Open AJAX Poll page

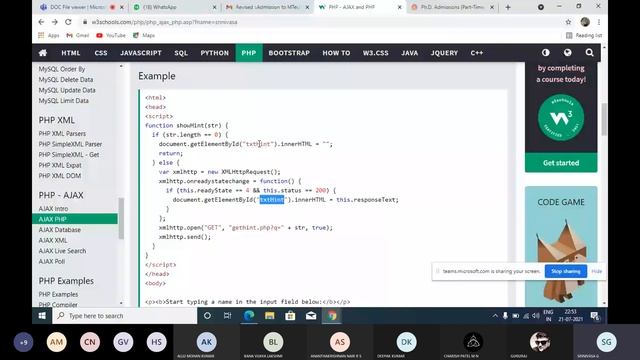click(51, 262)
